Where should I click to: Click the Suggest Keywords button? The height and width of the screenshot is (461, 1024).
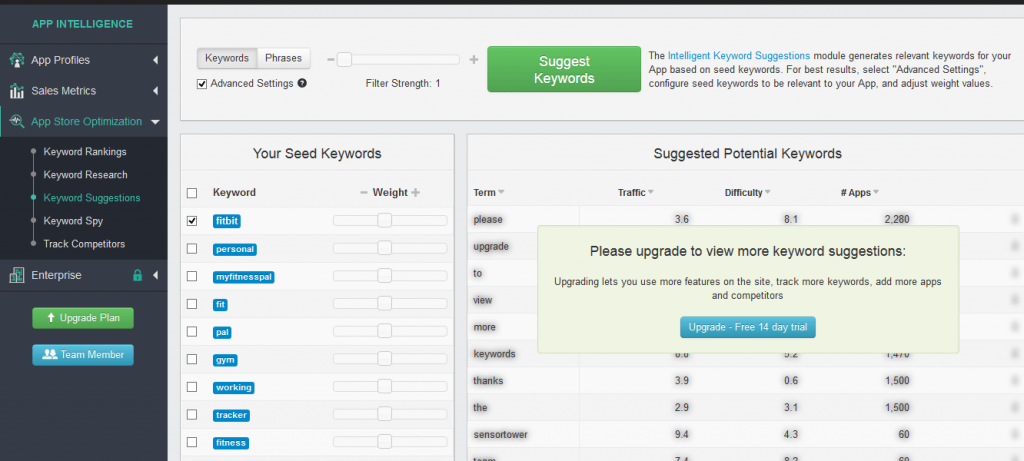point(564,69)
